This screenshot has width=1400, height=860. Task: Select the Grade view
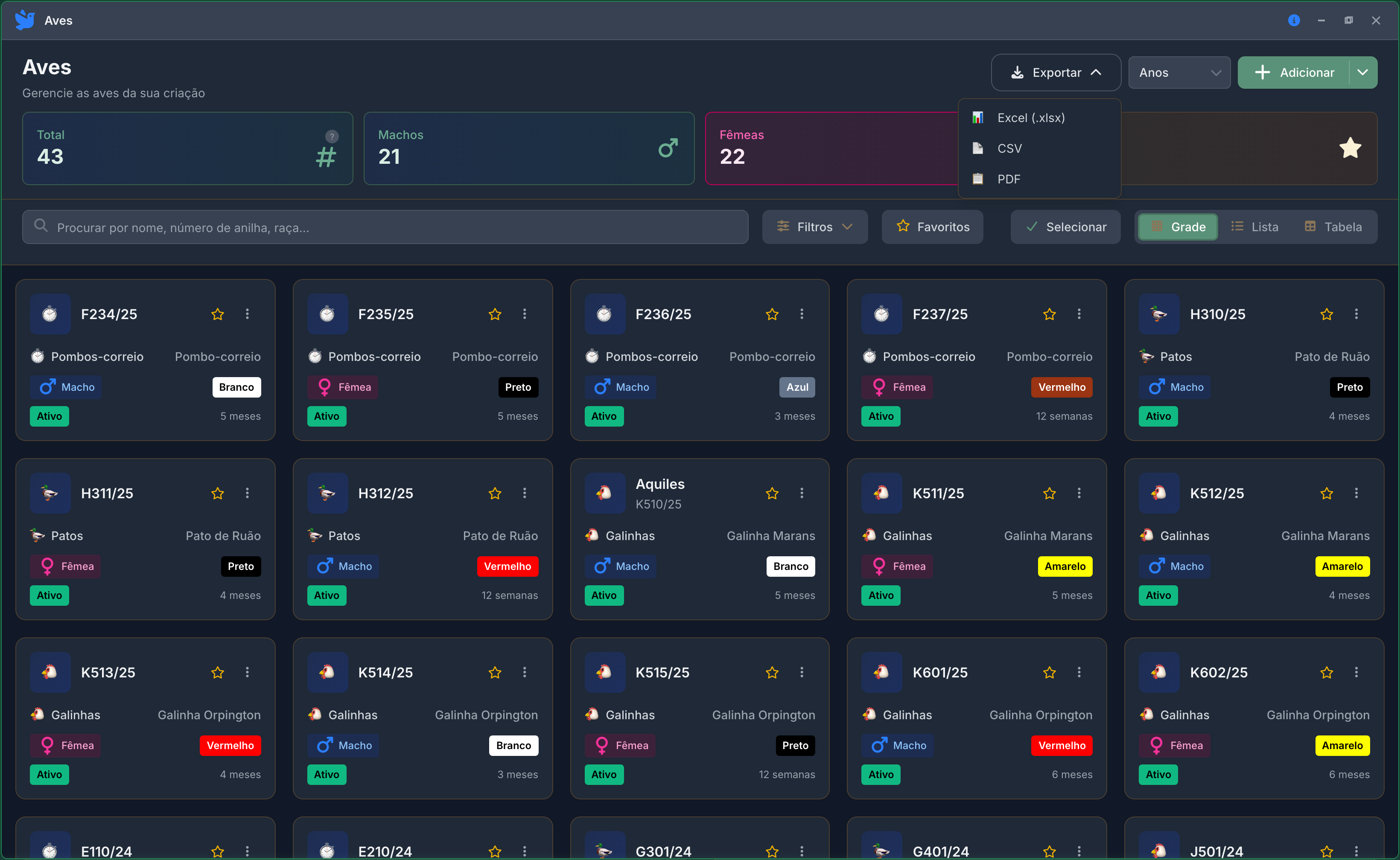tap(1178, 227)
